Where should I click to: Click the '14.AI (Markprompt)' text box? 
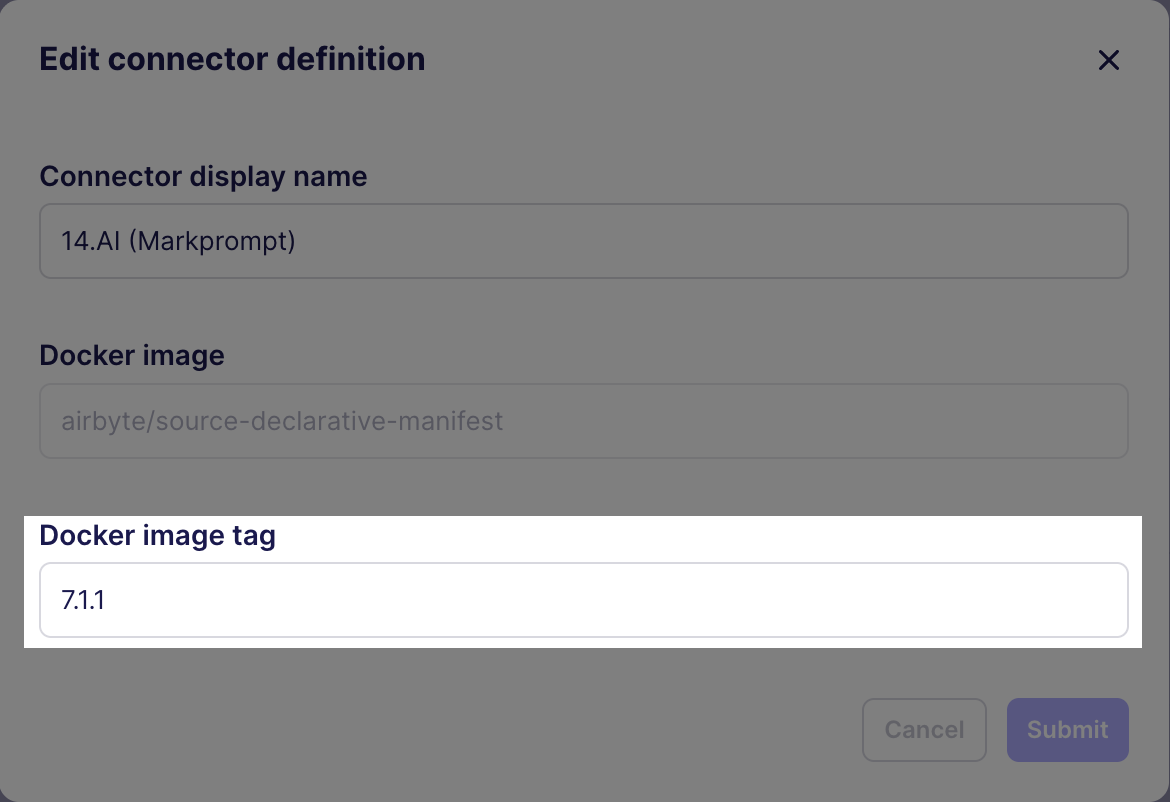(x=584, y=241)
